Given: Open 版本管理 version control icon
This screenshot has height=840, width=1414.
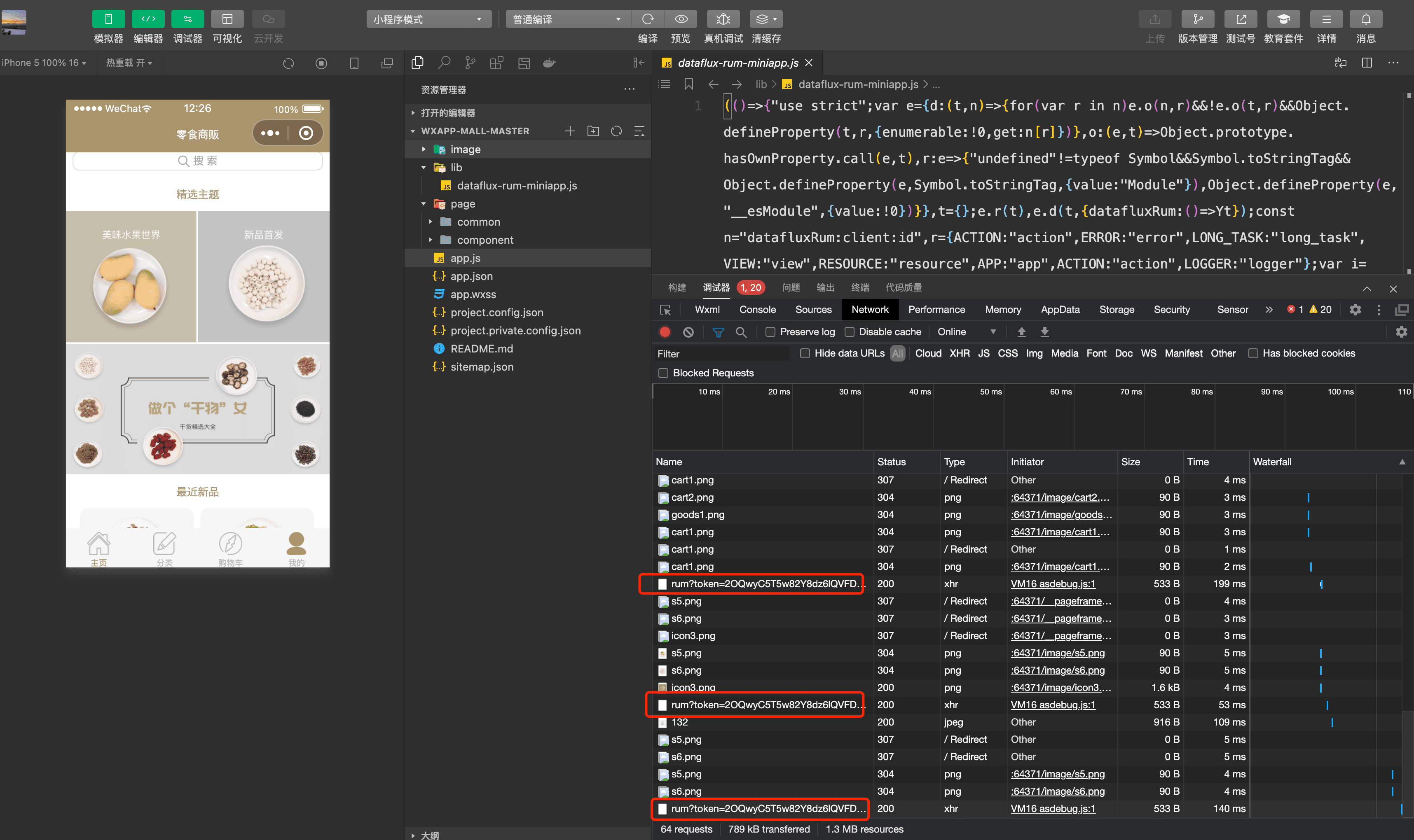Looking at the screenshot, I should point(1197,19).
